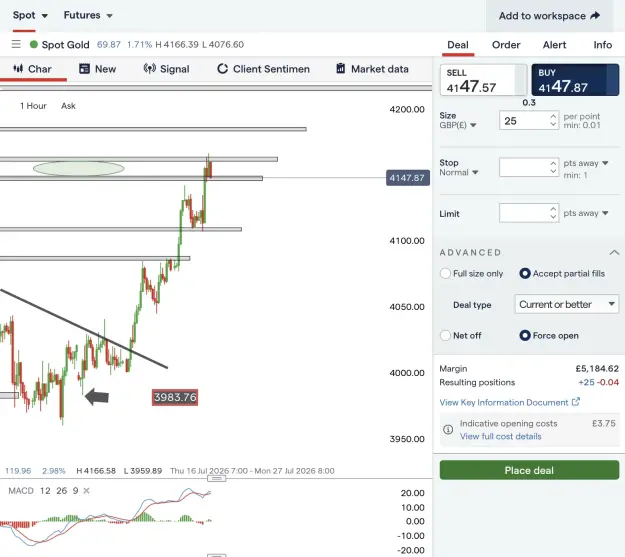The width and height of the screenshot is (625, 557).
Task: Collapse the ADVANCED section chevron
Action: (x=614, y=252)
